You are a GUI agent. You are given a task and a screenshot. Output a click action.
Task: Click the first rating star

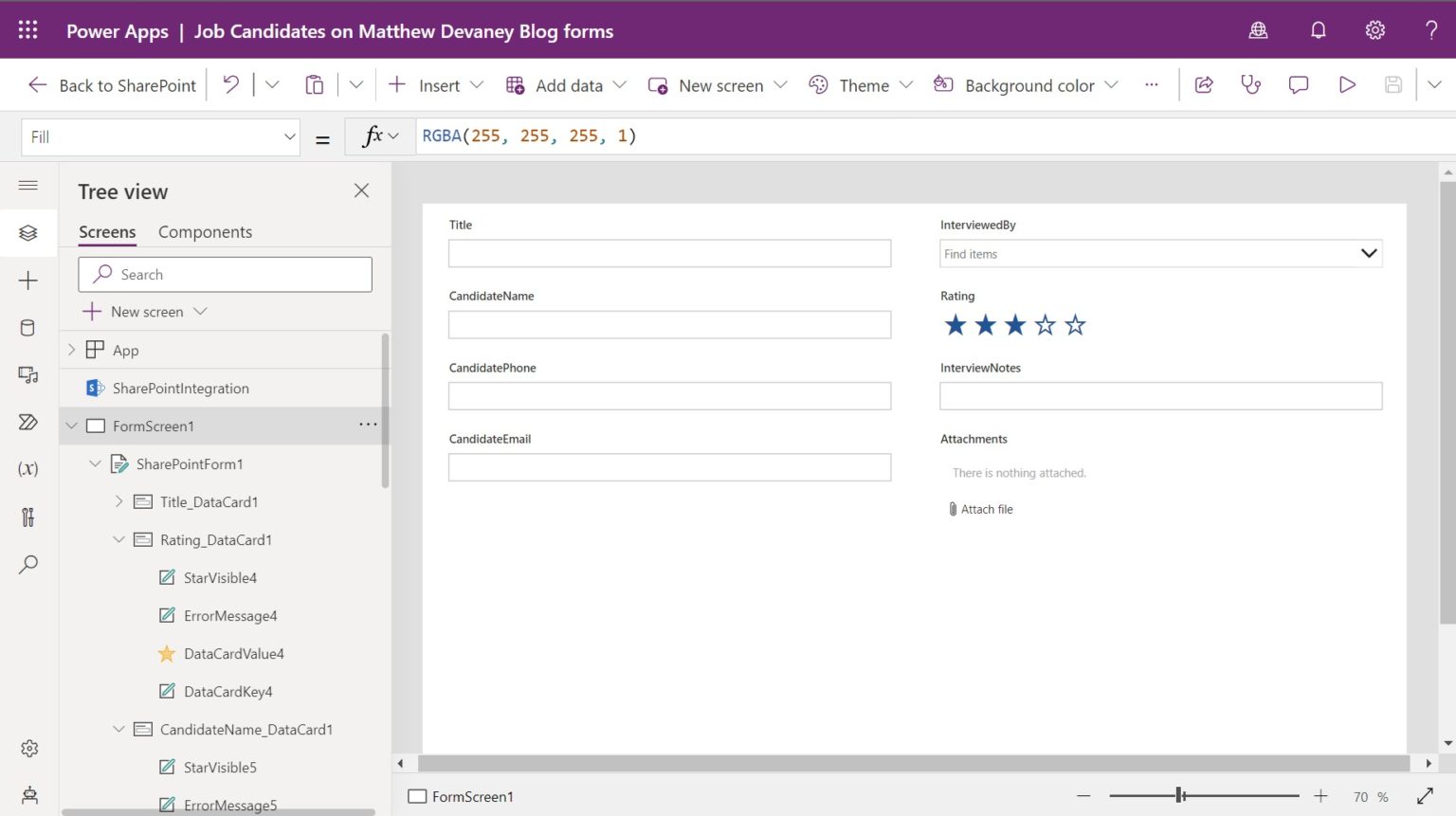point(955,326)
